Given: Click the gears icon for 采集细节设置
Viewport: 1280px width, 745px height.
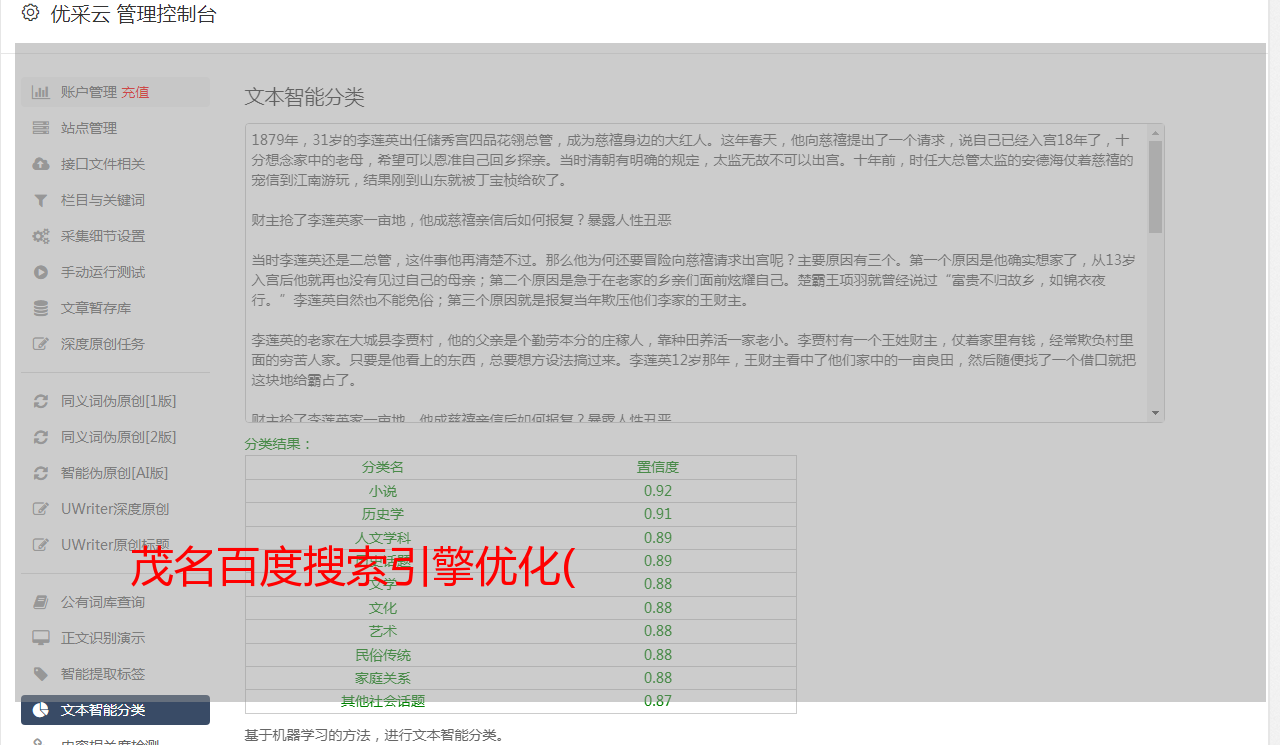Looking at the screenshot, I should coord(41,236).
